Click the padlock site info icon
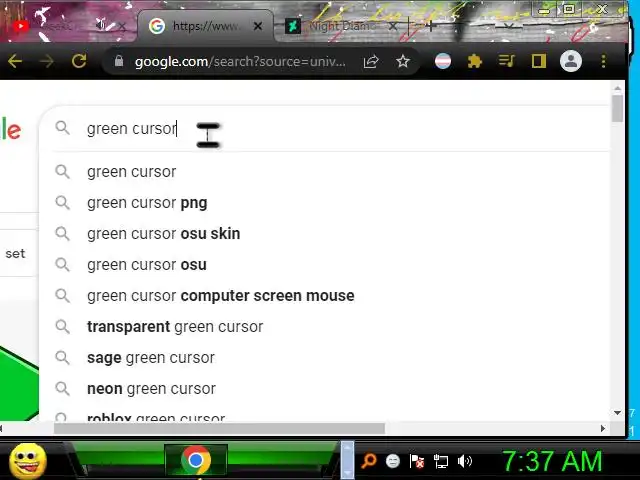 [x=118, y=61]
